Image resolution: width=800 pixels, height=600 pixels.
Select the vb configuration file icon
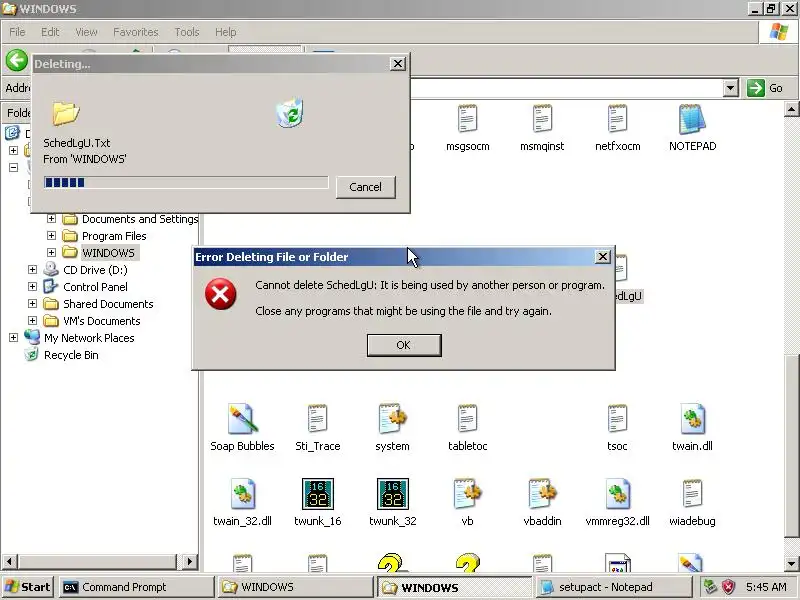[467, 494]
